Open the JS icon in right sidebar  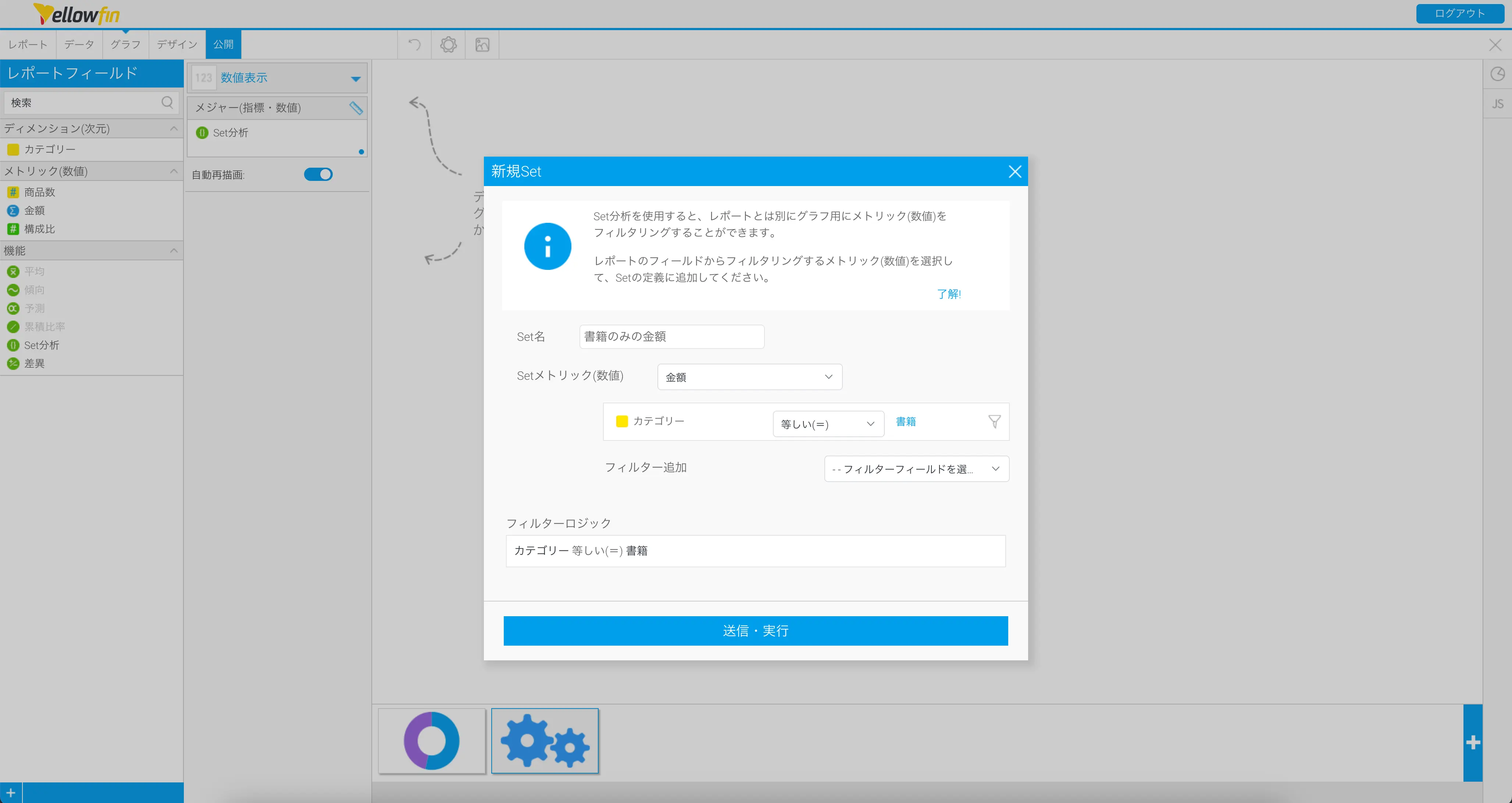(1497, 104)
